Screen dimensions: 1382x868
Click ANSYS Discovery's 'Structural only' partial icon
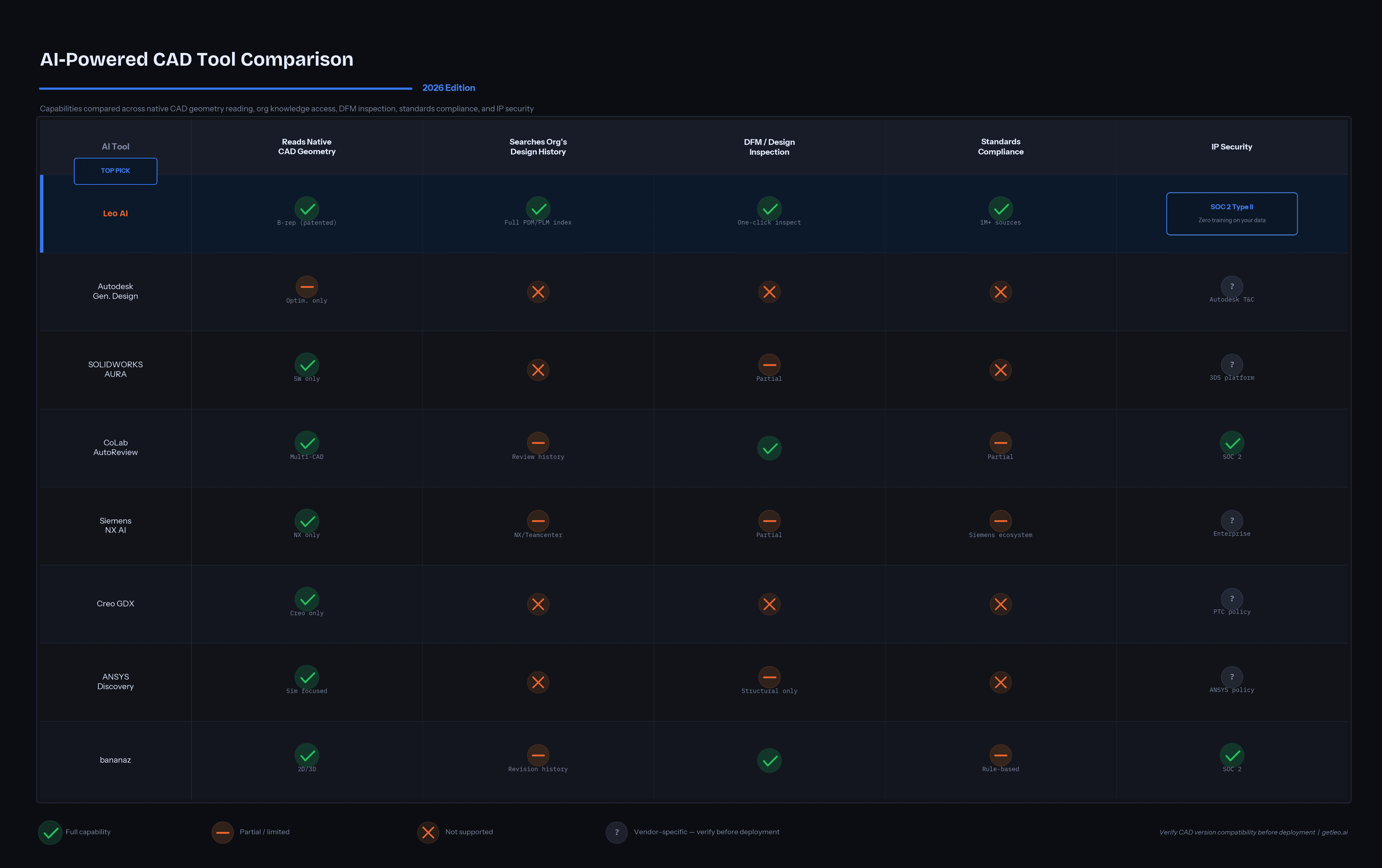pyautogui.click(x=769, y=677)
